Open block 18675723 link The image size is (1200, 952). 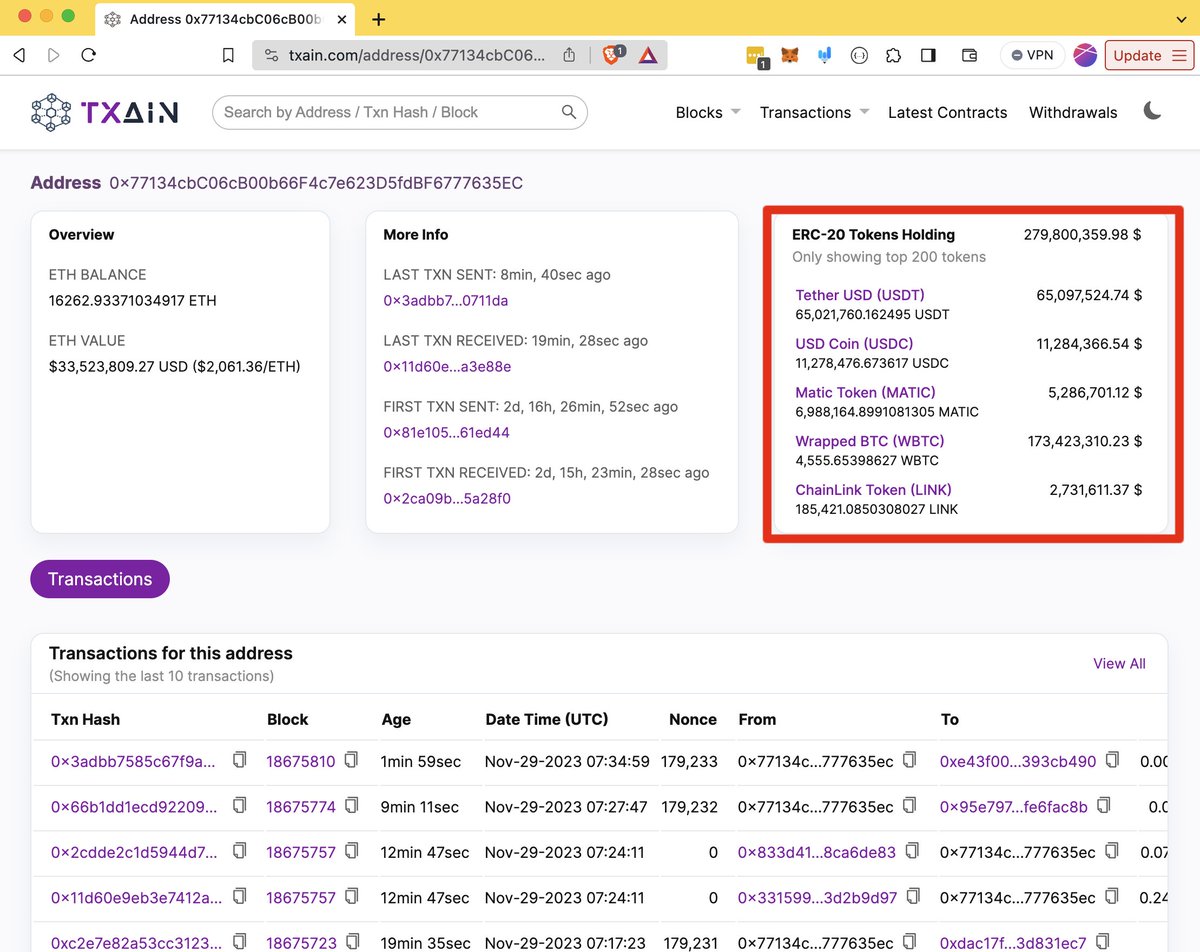click(301, 943)
